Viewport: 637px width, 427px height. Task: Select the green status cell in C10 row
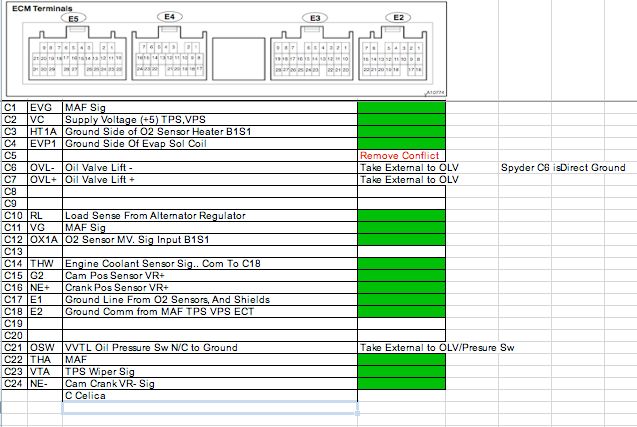click(x=401, y=215)
